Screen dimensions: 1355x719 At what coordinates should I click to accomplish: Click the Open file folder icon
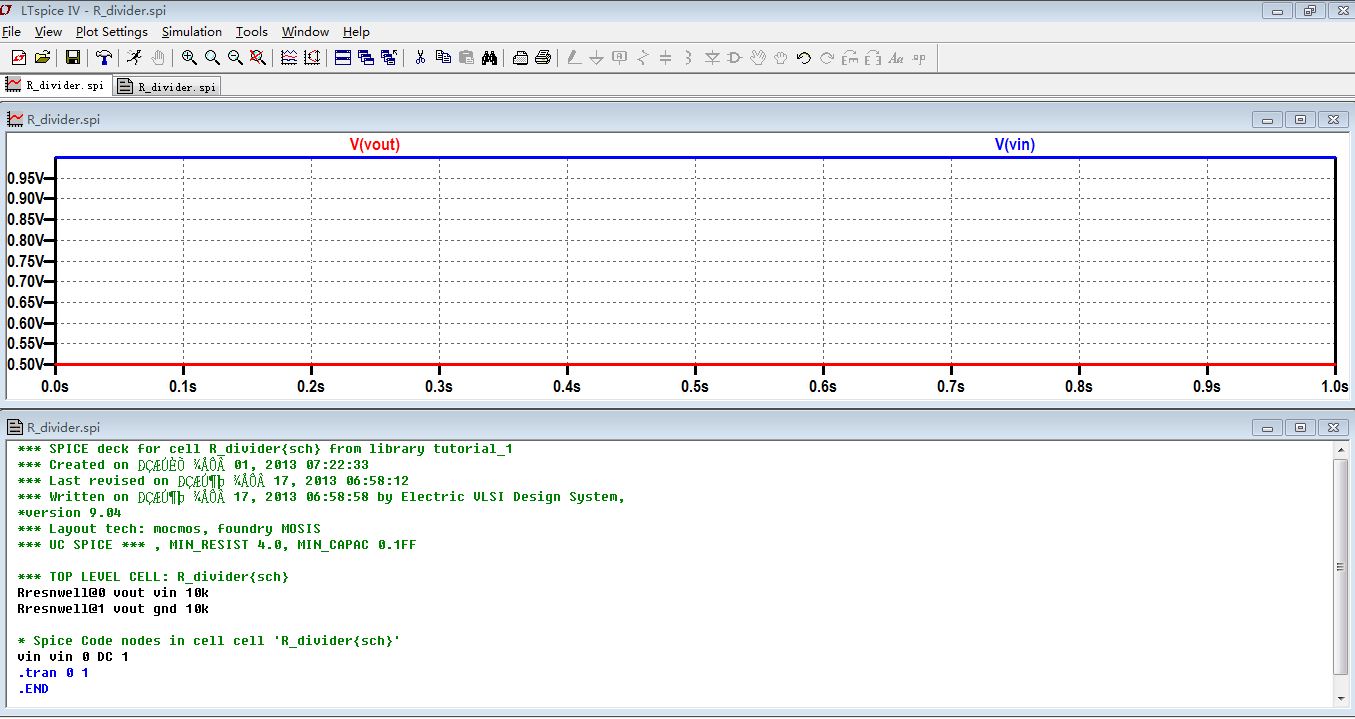(x=43, y=58)
